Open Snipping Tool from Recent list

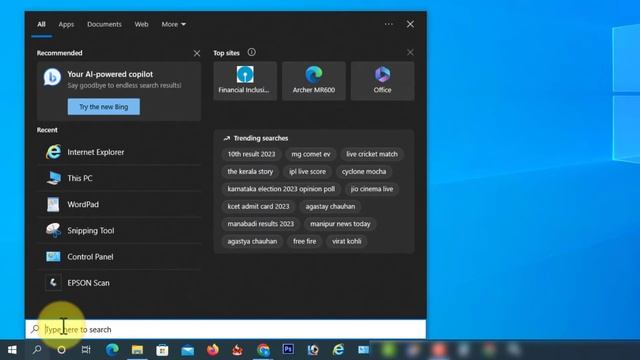coord(119,230)
